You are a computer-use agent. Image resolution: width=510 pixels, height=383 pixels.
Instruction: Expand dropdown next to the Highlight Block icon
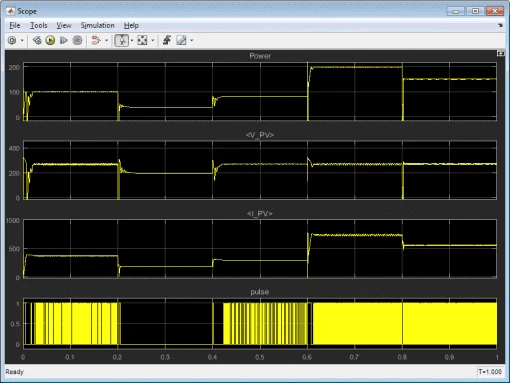tap(107, 40)
